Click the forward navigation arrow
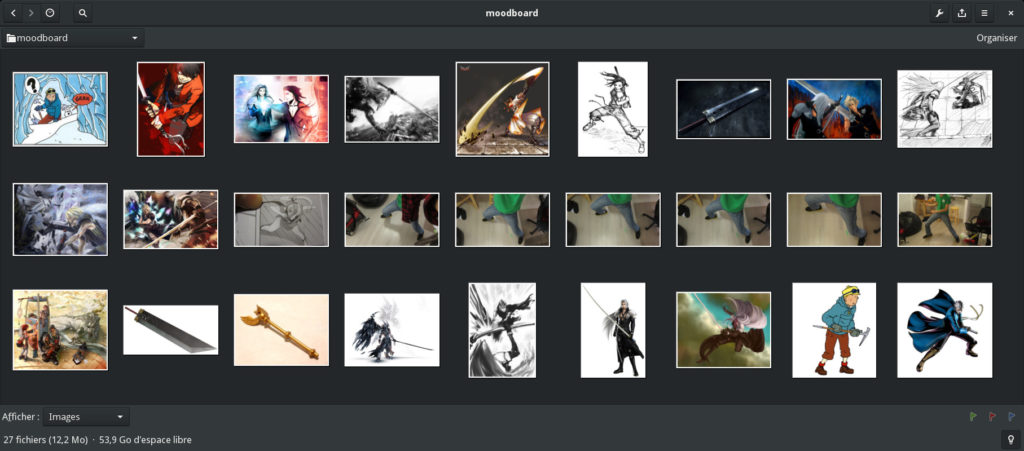This screenshot has width=1024, height=451. [x=31, y=13]
